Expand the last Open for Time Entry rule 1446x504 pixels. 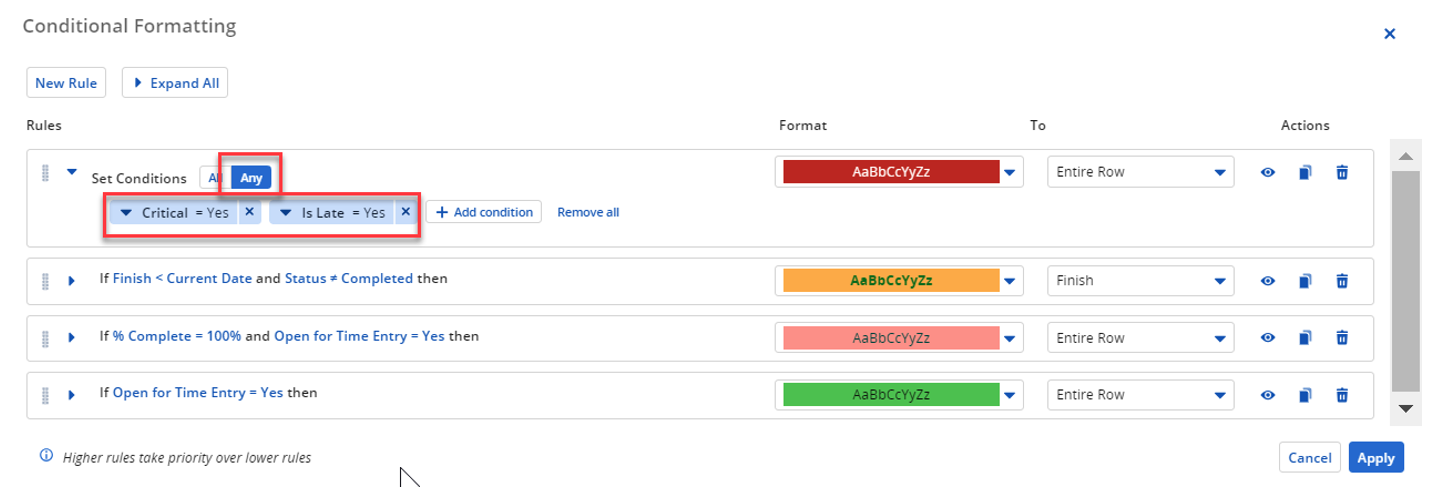click(71, 395)
